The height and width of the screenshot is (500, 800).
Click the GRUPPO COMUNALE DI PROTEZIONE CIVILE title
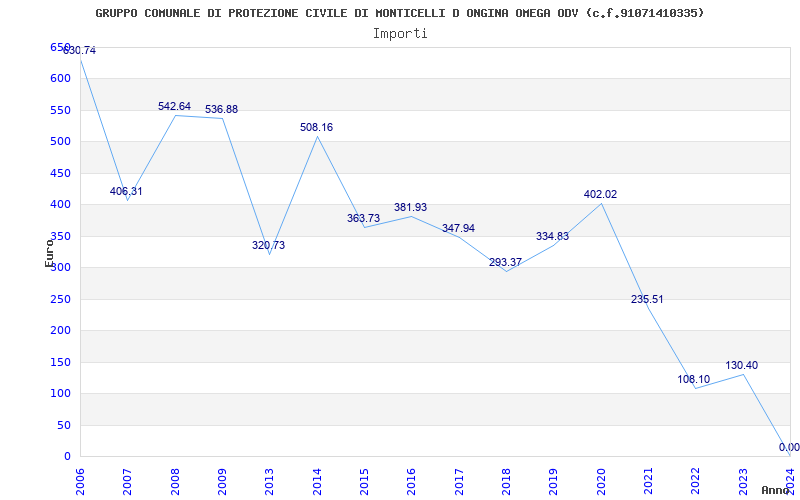[399, 13]
